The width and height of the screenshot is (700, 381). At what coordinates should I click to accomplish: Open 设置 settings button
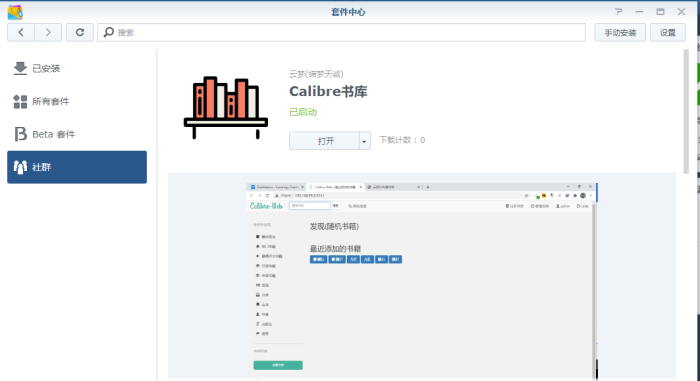(x=667, y=33)
